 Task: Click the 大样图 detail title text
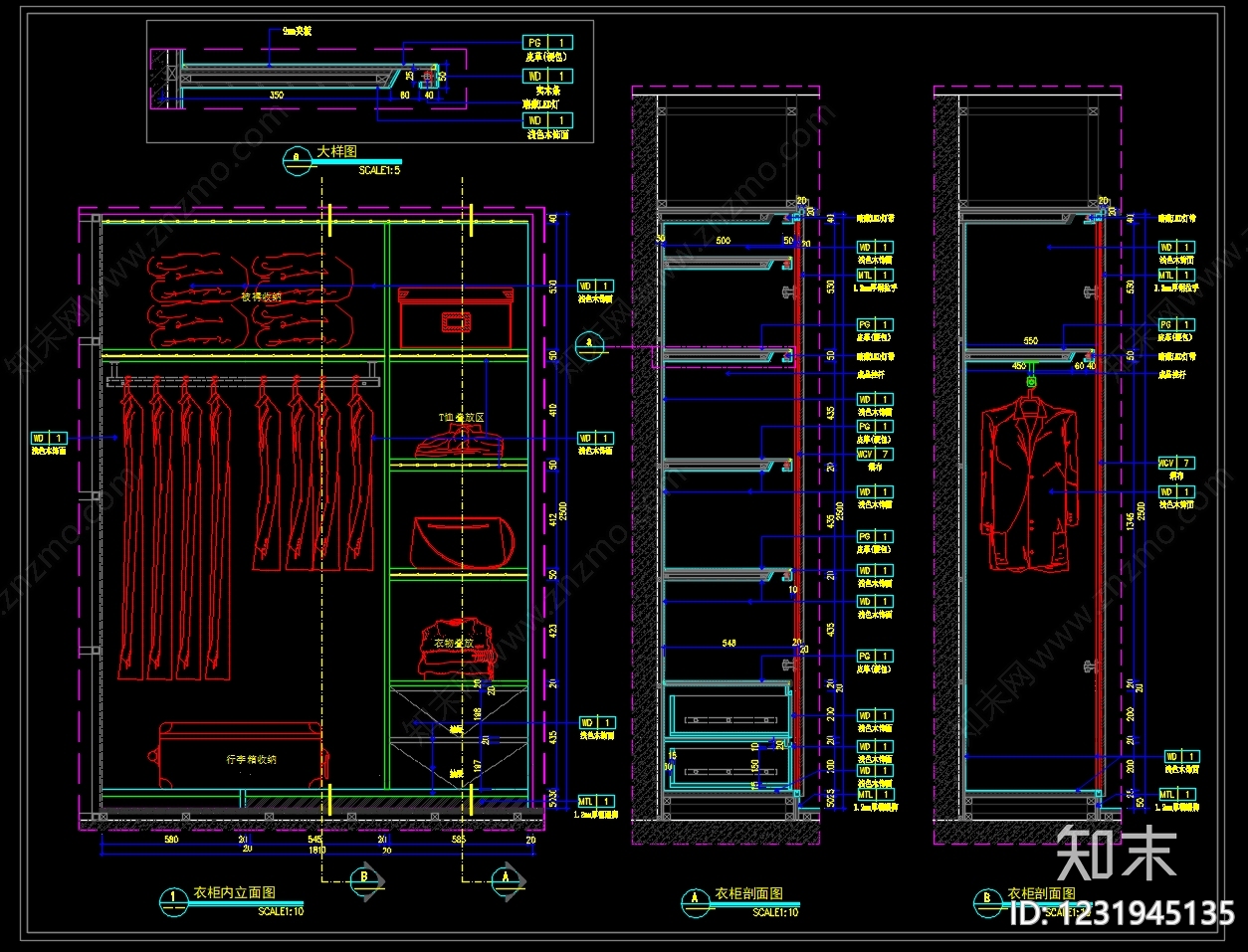(x=336, y=151)
